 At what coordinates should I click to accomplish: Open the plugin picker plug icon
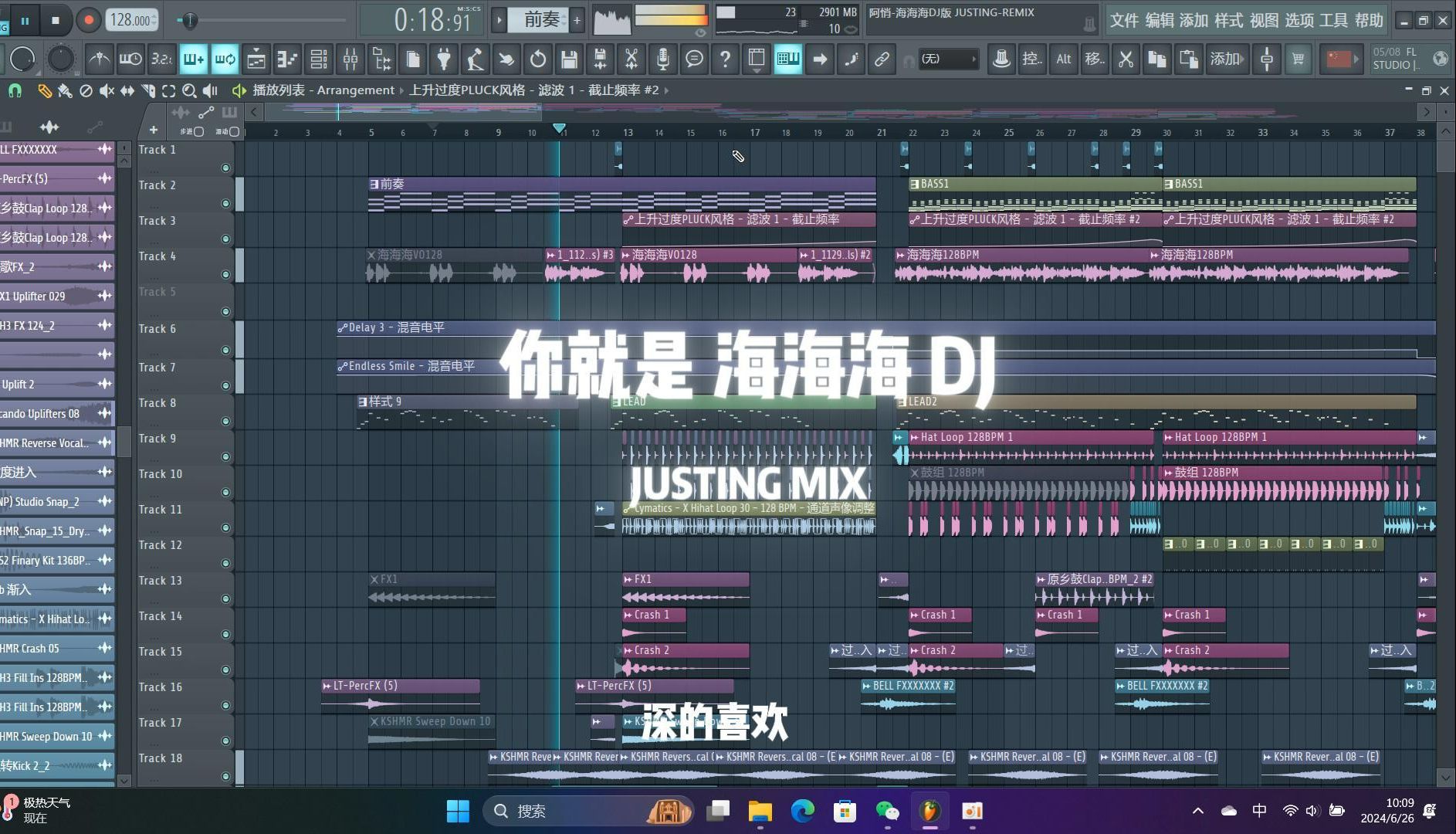pos(444,59)
